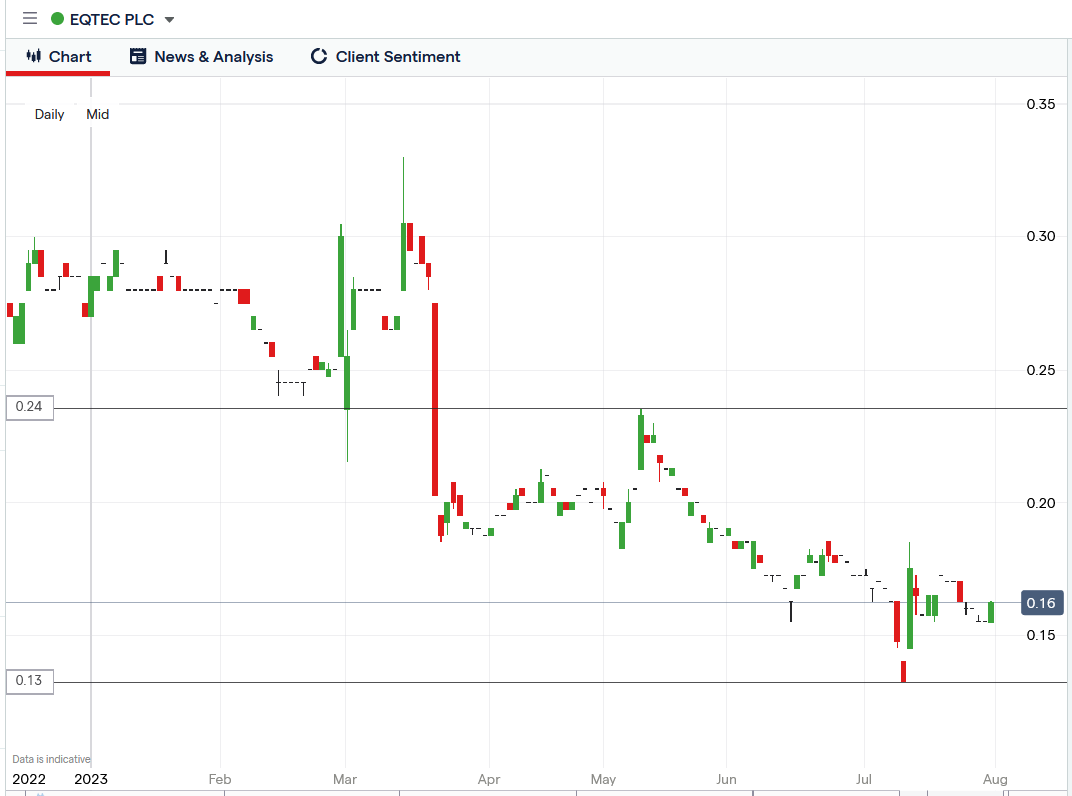Click the 0.35 price axis label

[x=1041, y=105]
